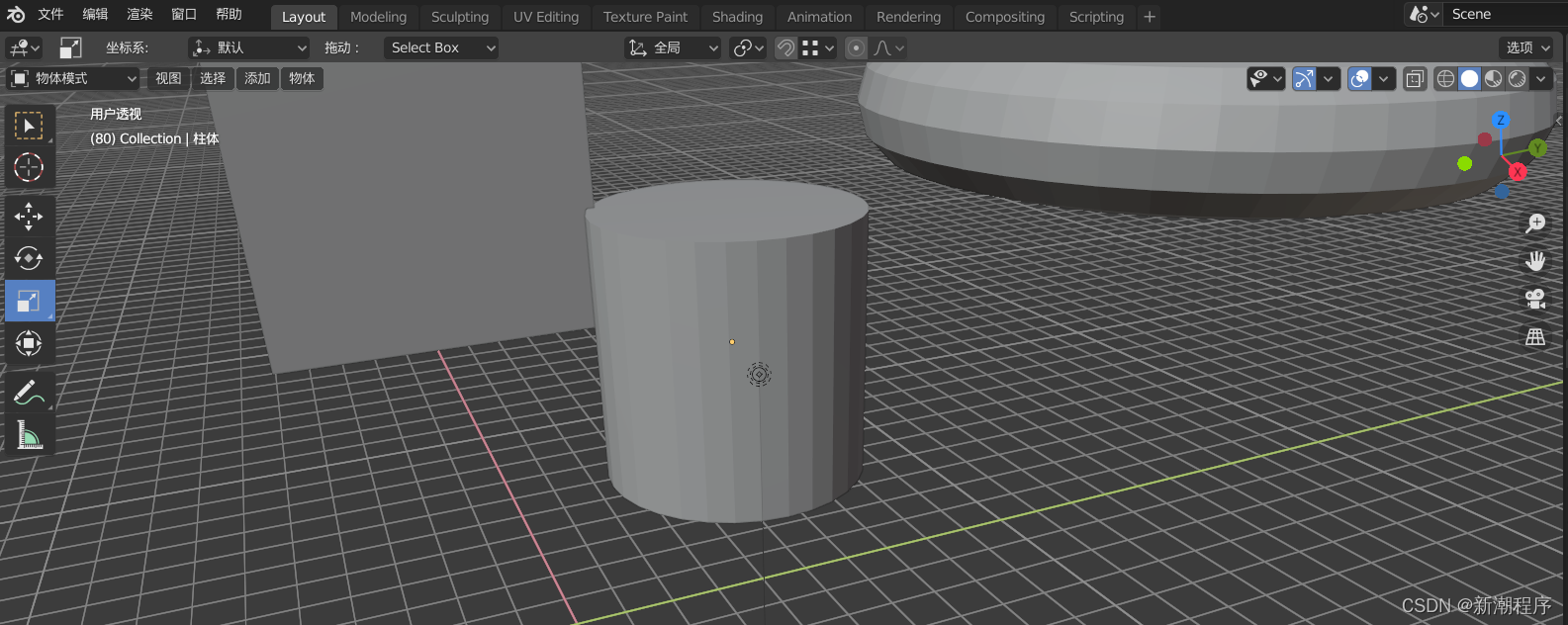Click the Blender logo menu icon
The image size is (1568, 625).
point(16,15)
